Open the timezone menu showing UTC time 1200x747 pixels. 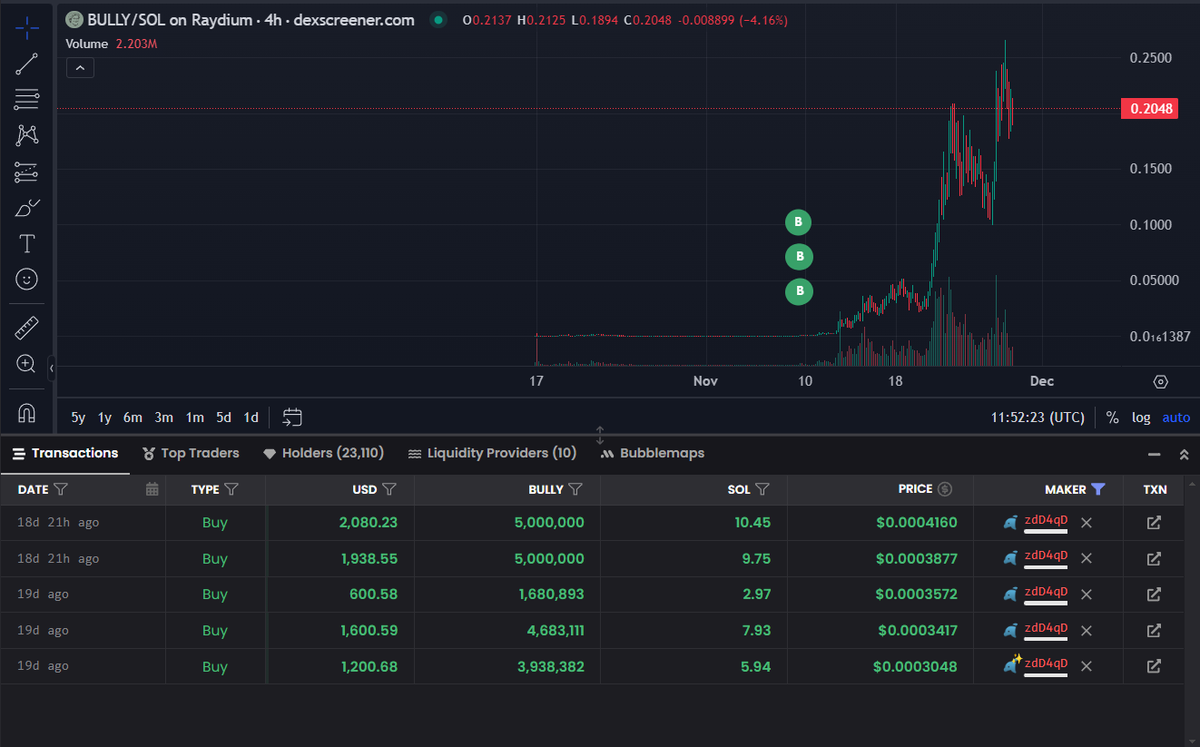1037,417
